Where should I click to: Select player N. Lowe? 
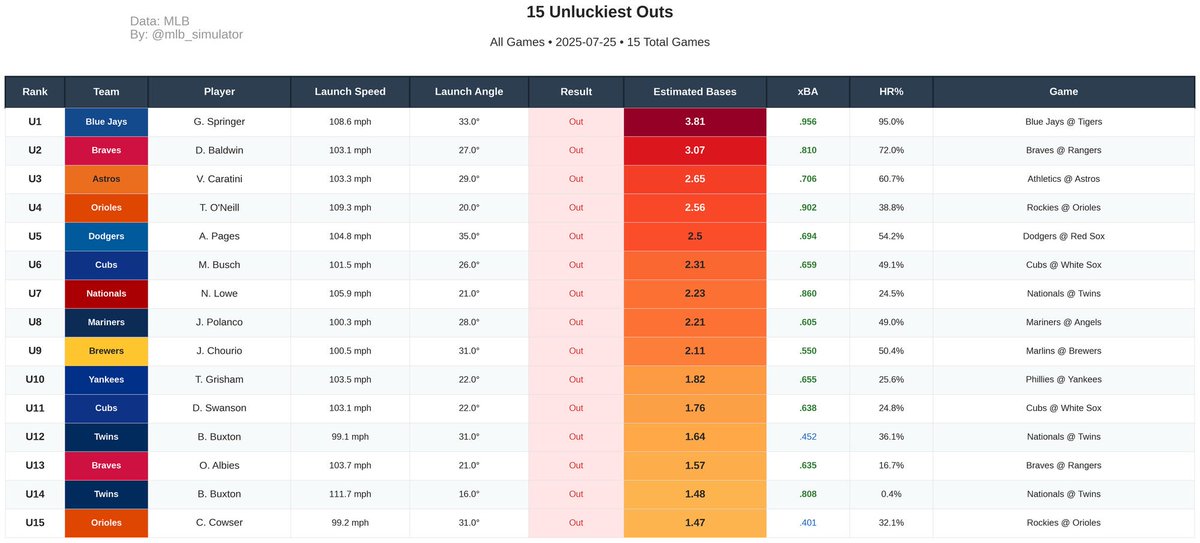point(219,294)
